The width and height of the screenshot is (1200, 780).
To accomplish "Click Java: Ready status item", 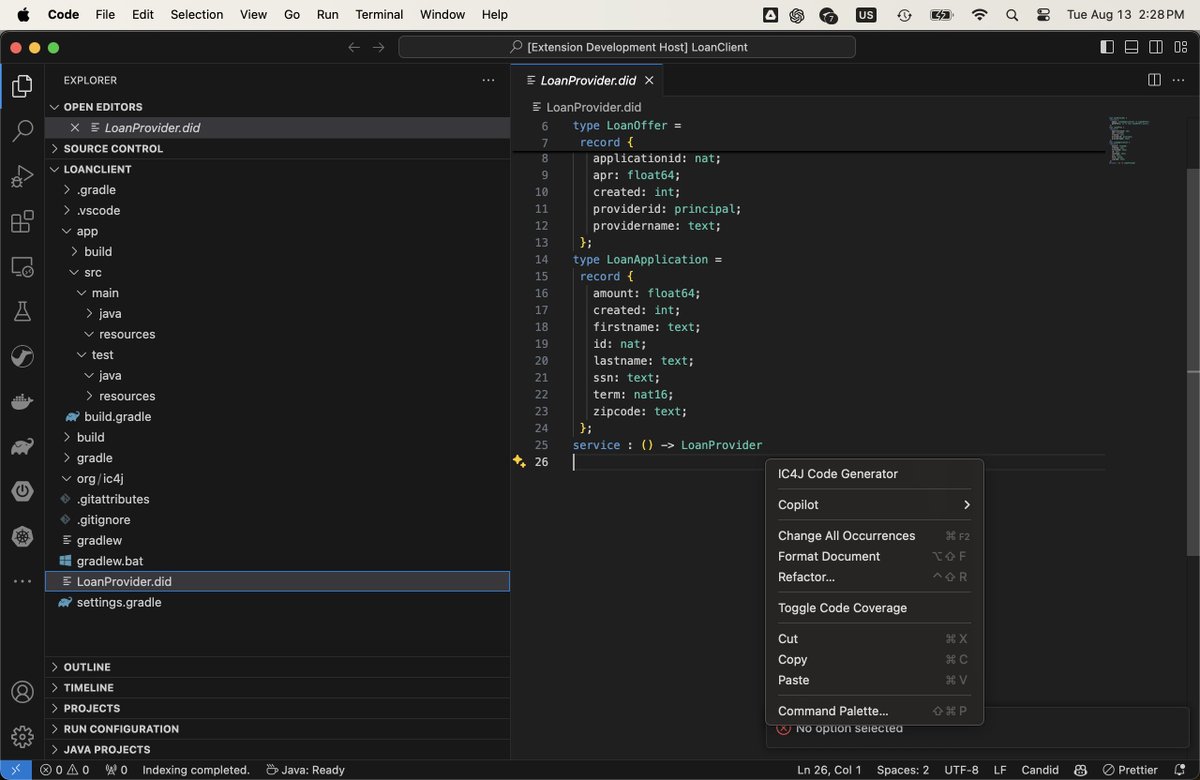I will [x=306, y=770].
